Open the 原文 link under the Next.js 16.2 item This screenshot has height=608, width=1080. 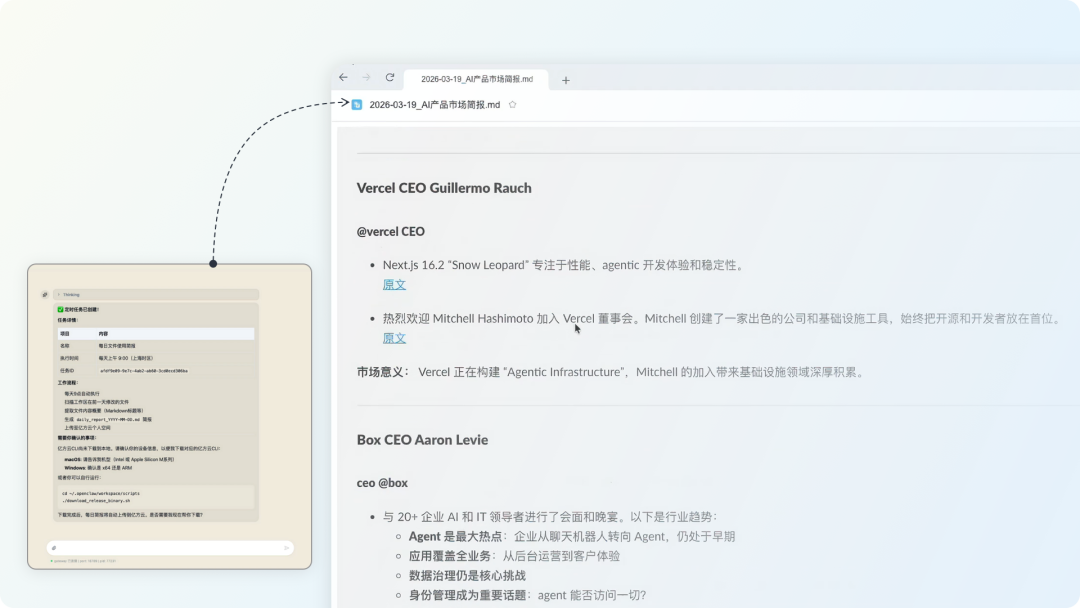pyautogui.click(x=394, y=284)
